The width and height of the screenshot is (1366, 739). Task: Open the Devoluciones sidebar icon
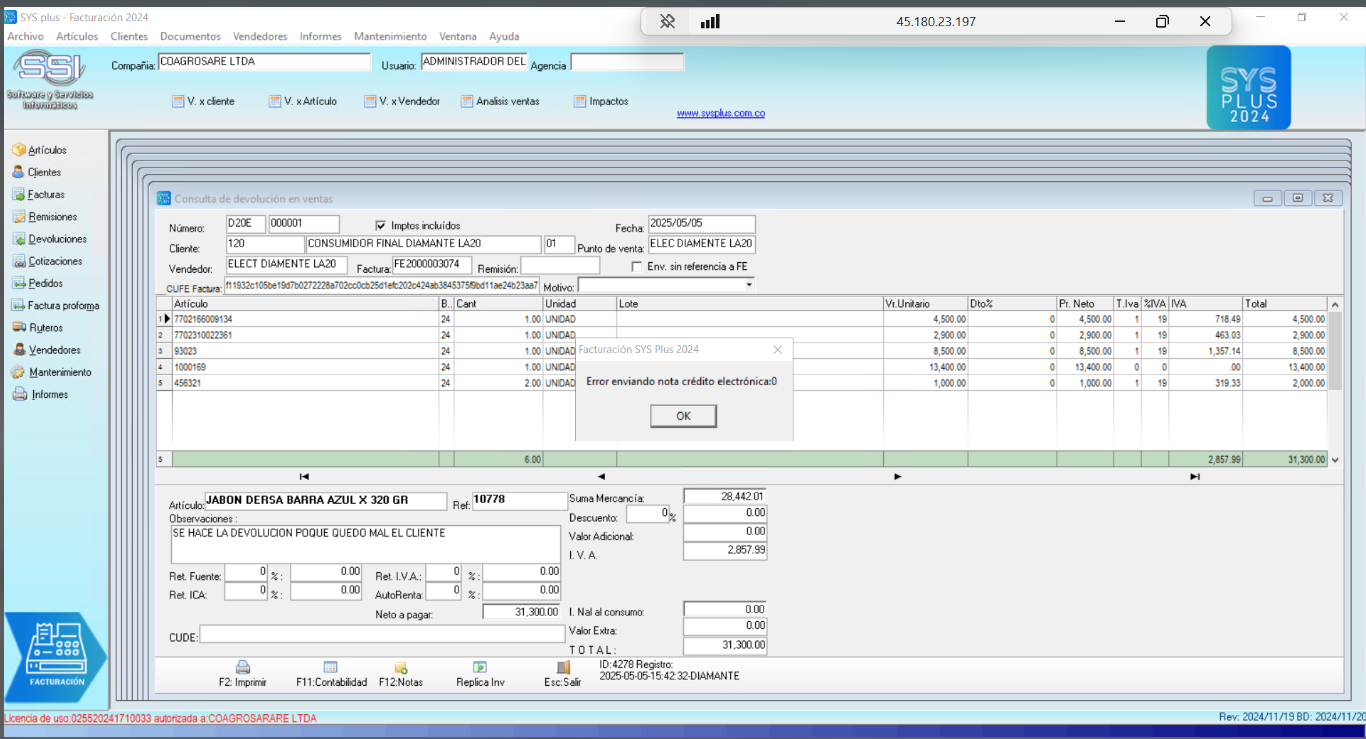point(18,239)
